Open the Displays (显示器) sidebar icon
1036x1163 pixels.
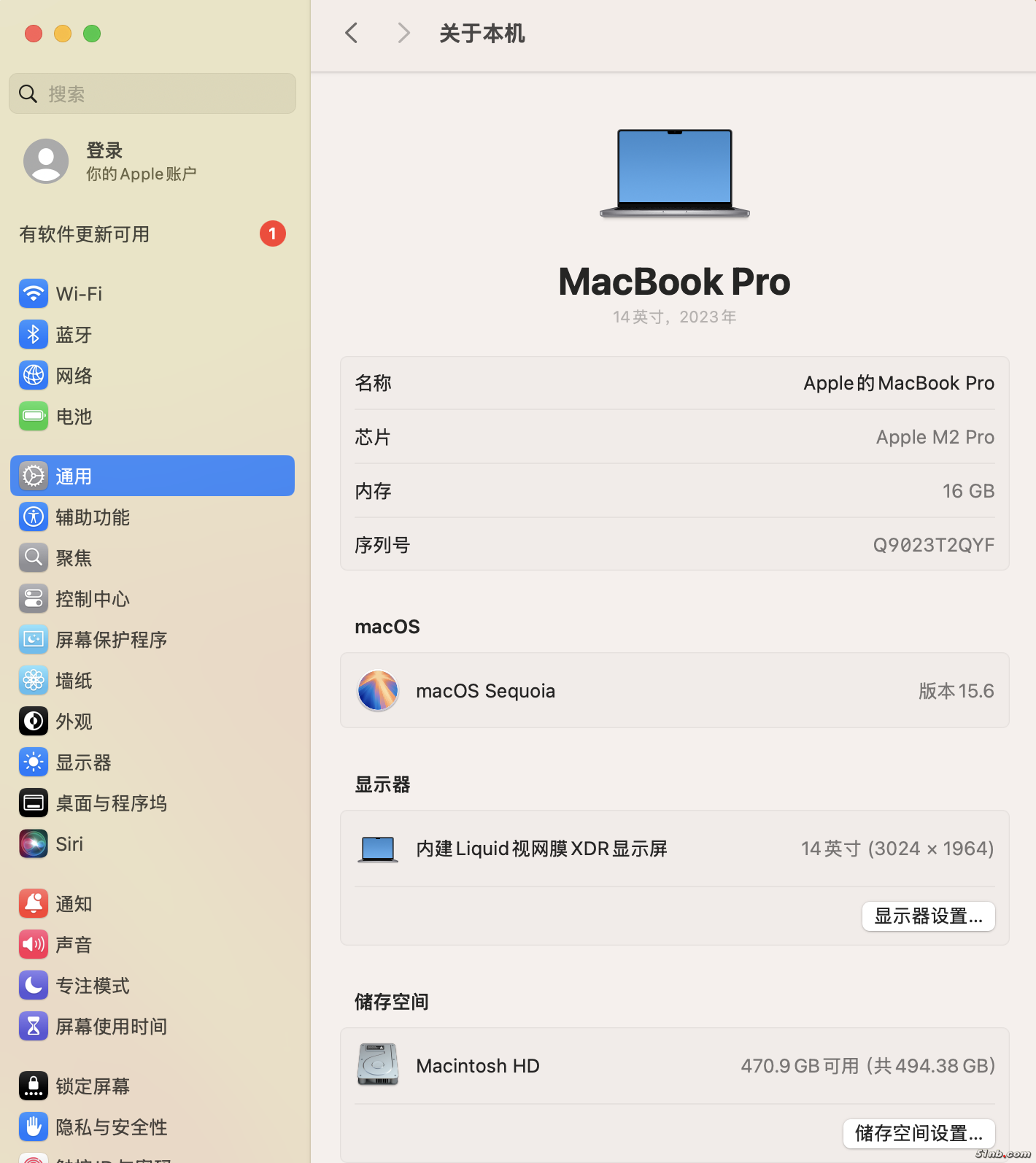[x=34, y=762]
